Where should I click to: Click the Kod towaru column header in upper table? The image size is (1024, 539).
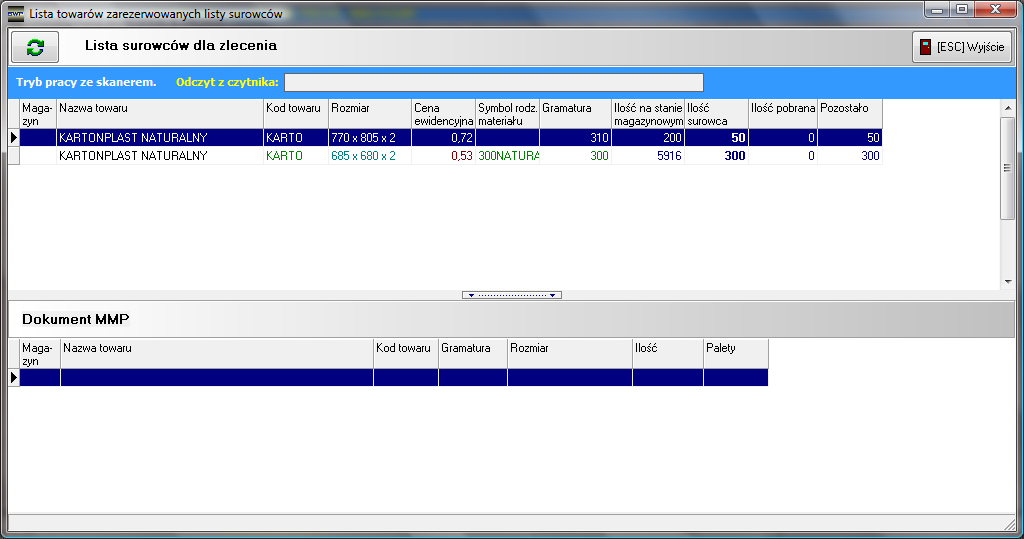(x=295, y=113)
